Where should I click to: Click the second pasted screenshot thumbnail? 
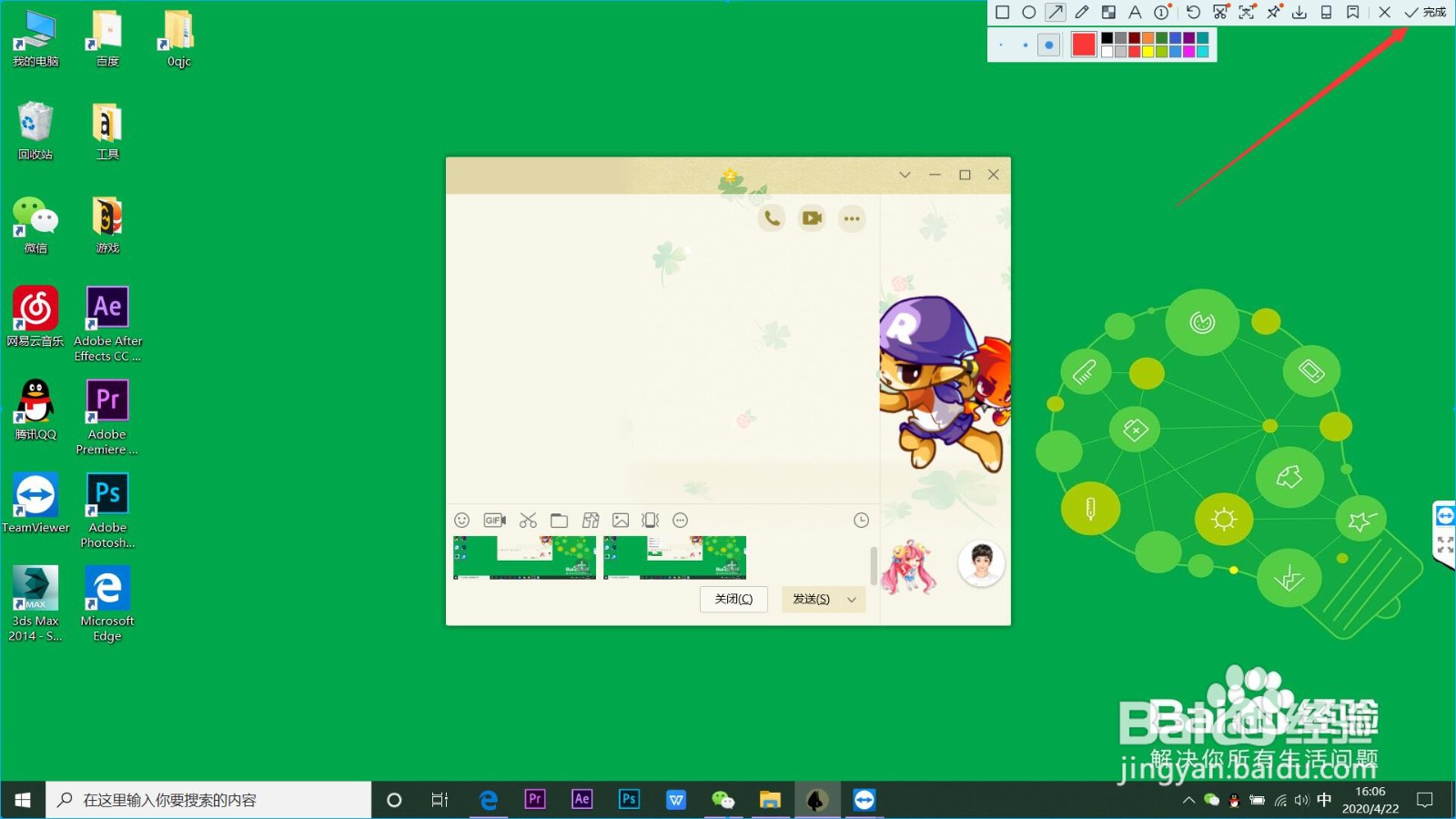tap(674, 558)
